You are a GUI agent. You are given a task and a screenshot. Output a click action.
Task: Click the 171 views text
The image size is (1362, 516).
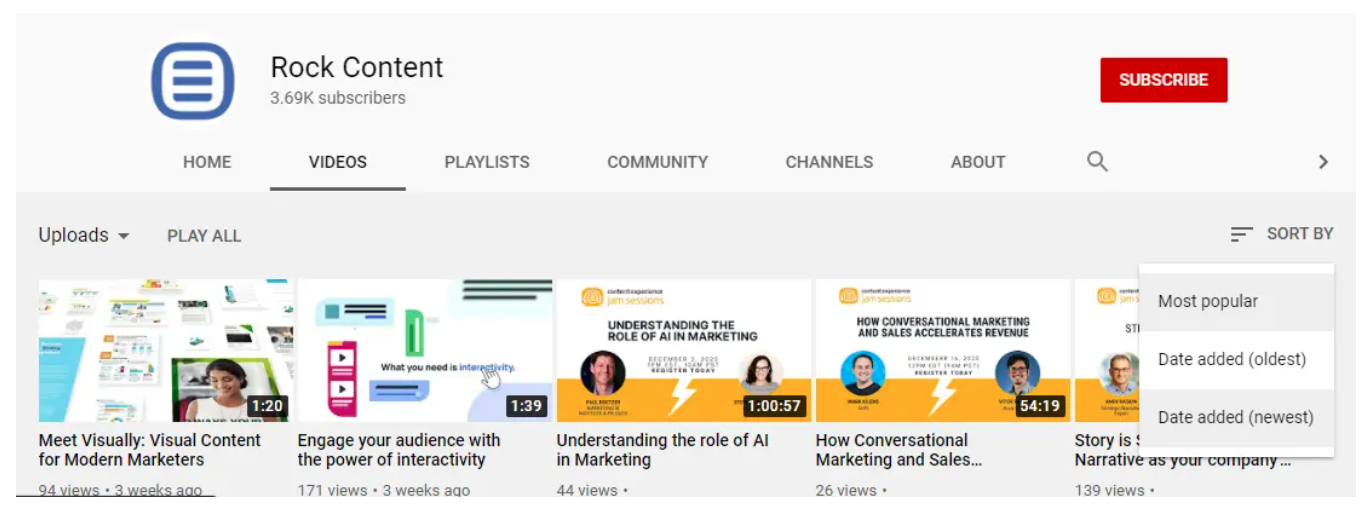331,490
